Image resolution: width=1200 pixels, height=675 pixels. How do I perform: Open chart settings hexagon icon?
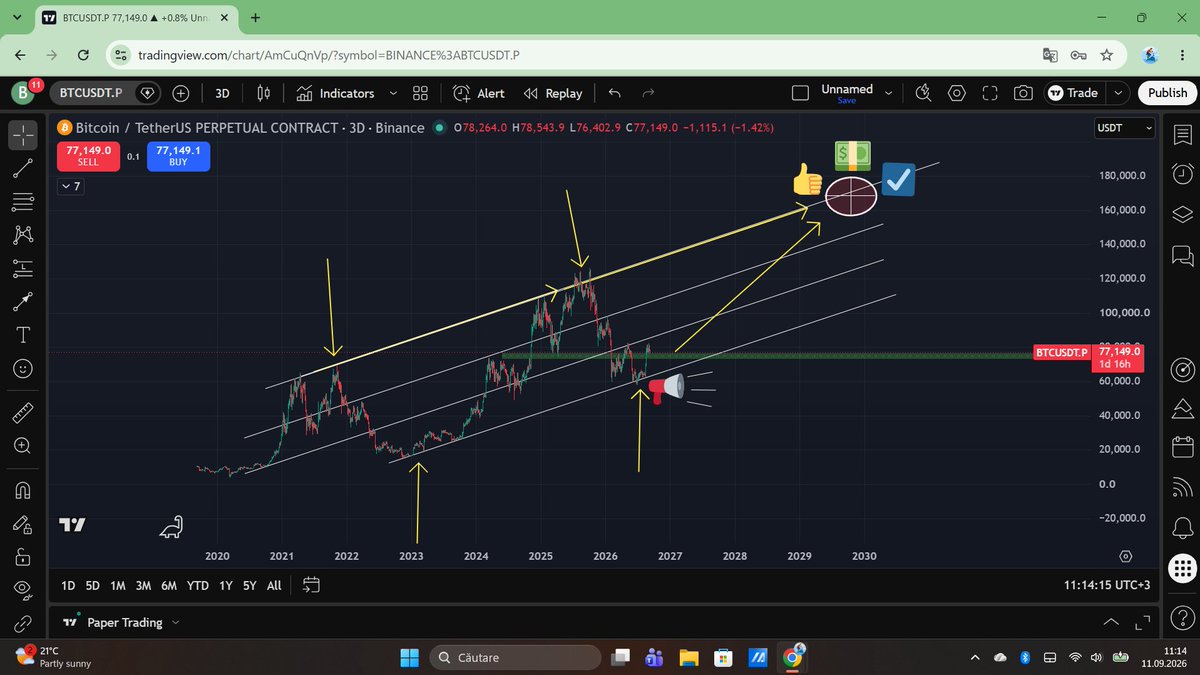coord(956,93)
